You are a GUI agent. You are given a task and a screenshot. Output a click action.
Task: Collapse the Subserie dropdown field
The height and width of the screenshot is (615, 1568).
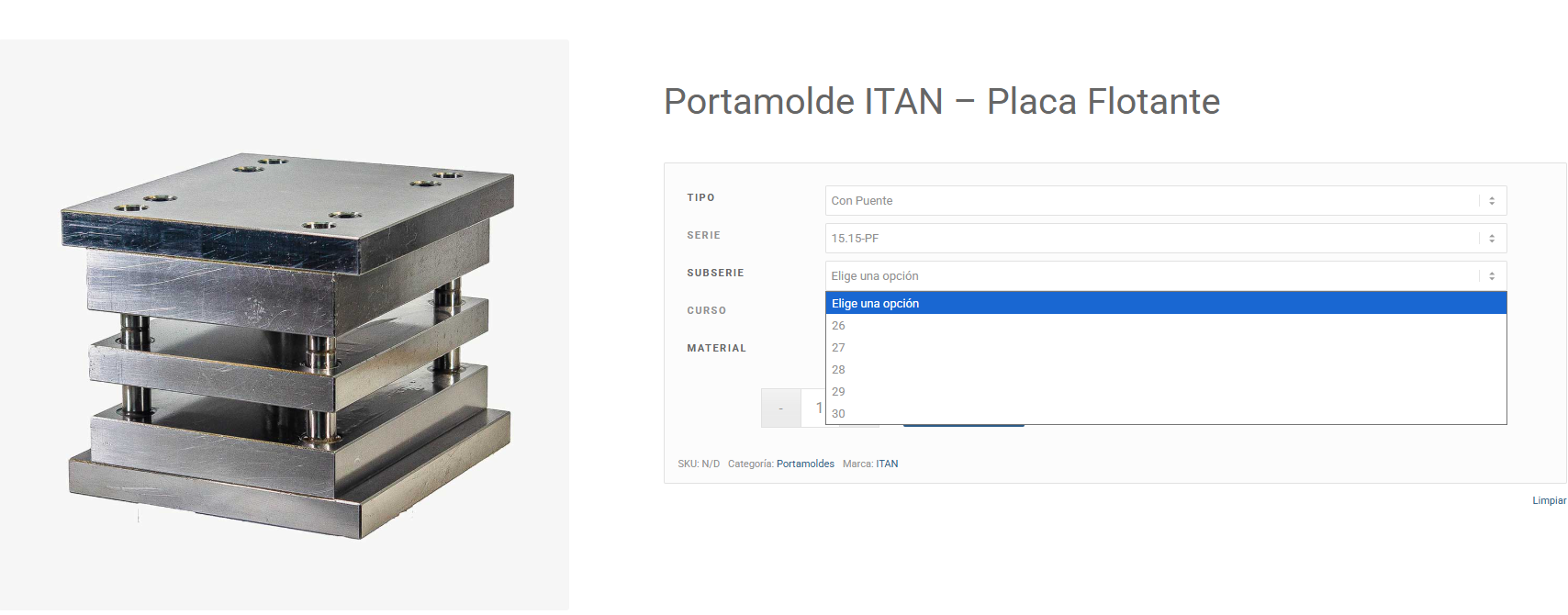[1164, 276]
